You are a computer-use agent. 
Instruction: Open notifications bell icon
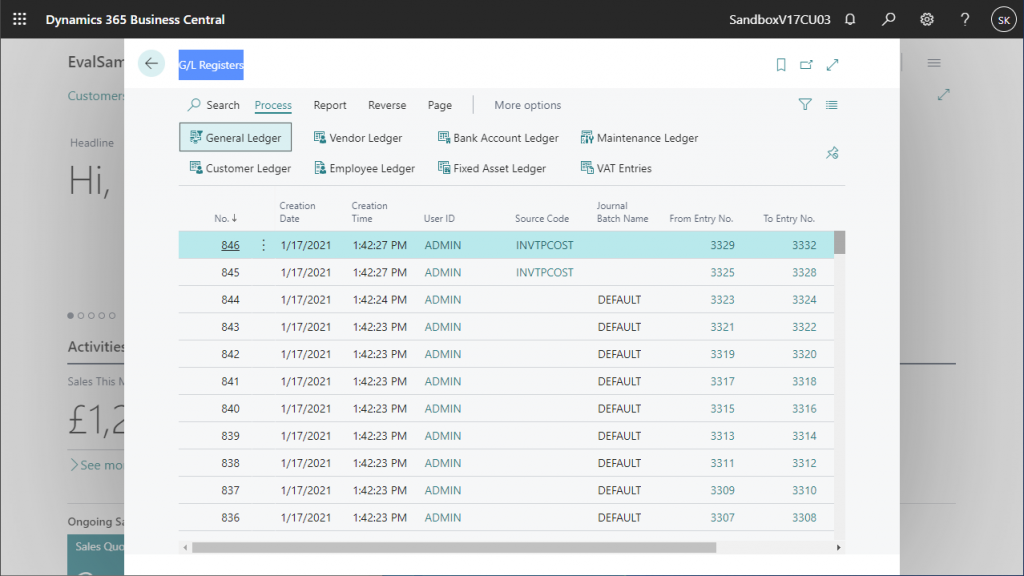tap(850, 19)
